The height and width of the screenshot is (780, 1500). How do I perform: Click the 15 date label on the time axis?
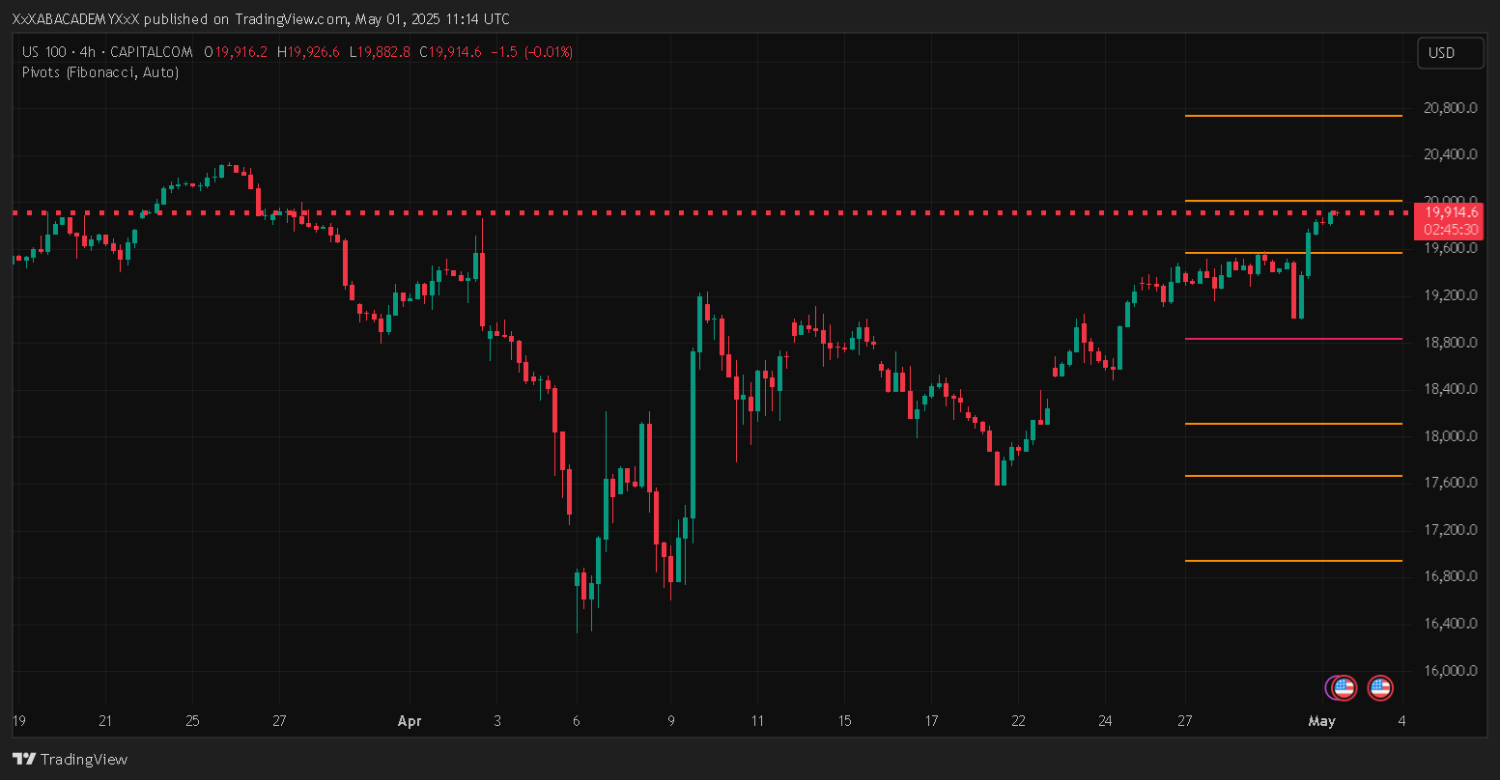(845, 721)
